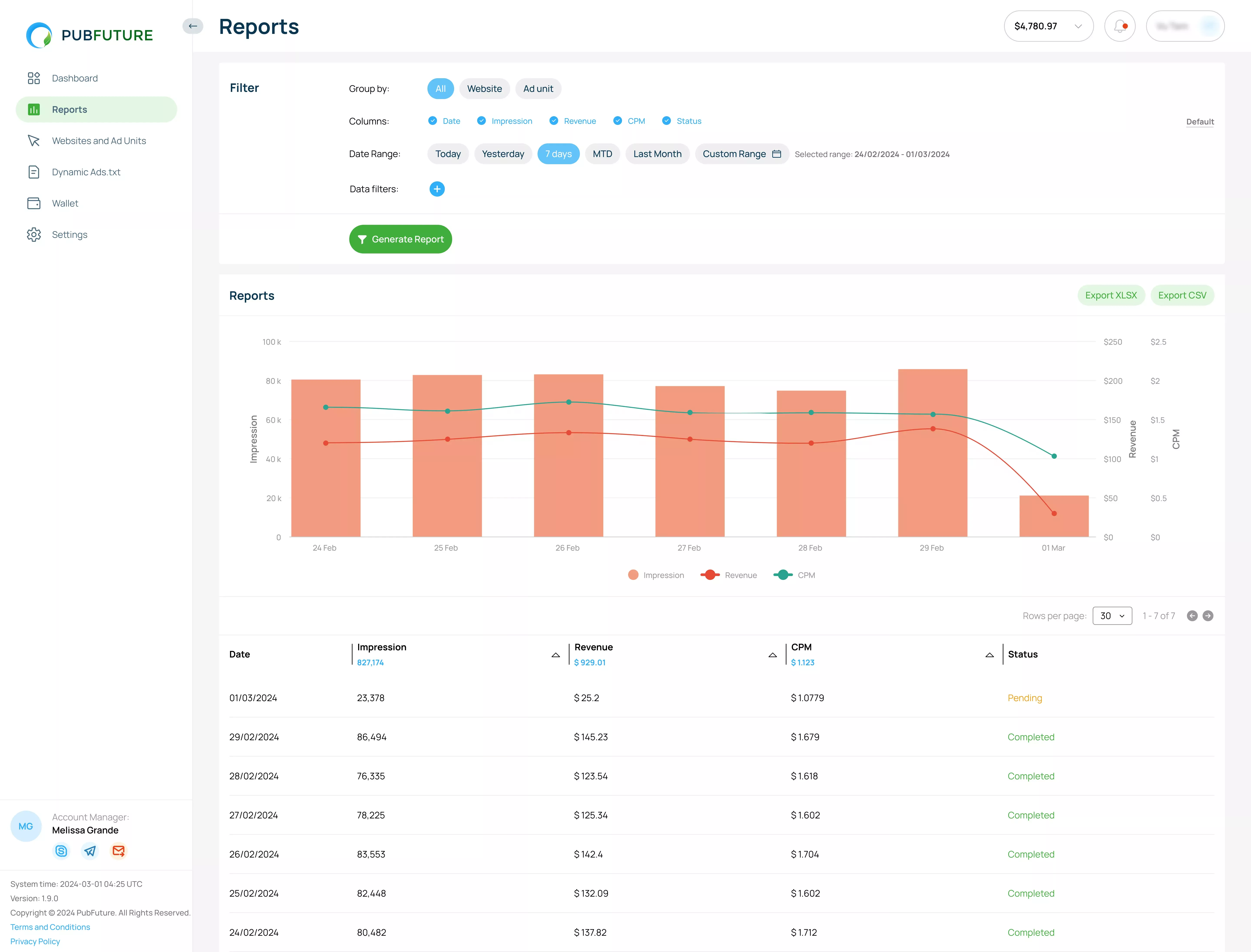Collapse sidebar with back arrow icon
This screenshot has width=1251, height=952.
193,26
